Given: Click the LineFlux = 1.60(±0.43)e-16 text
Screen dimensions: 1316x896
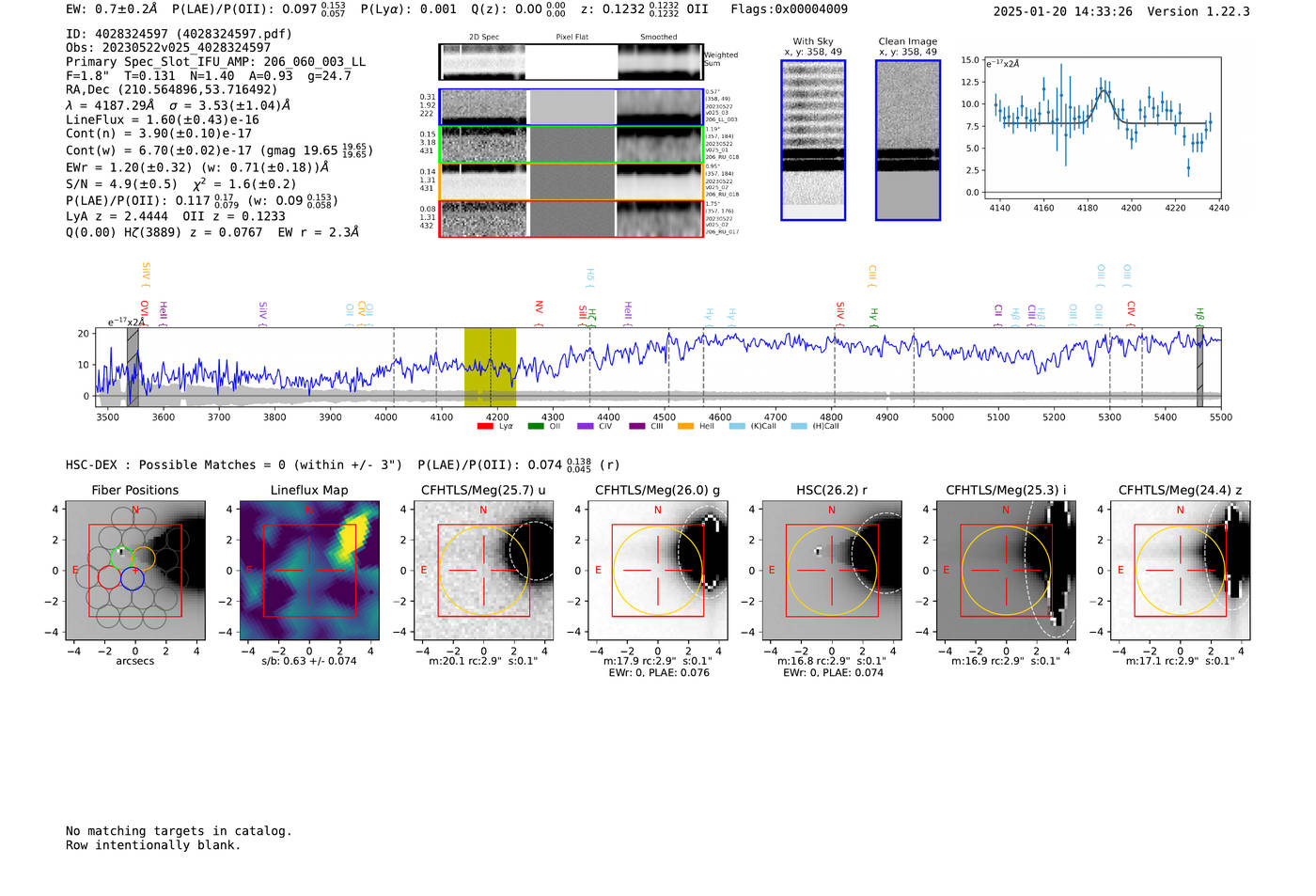Looking at the screenshot, I should point(162,120).
